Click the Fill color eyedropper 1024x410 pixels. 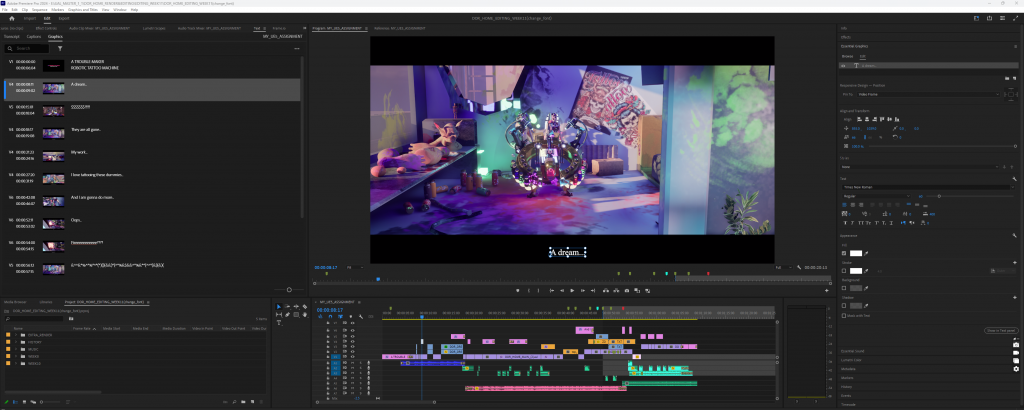click(x=866, y=253)
